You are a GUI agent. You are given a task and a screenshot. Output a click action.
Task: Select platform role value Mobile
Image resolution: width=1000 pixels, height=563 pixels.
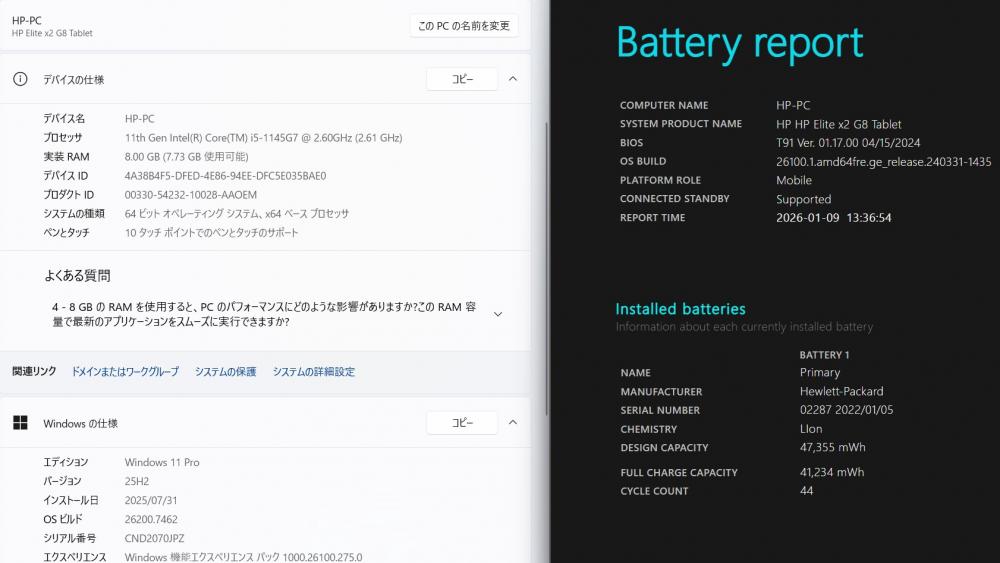(x=793, y=180)
